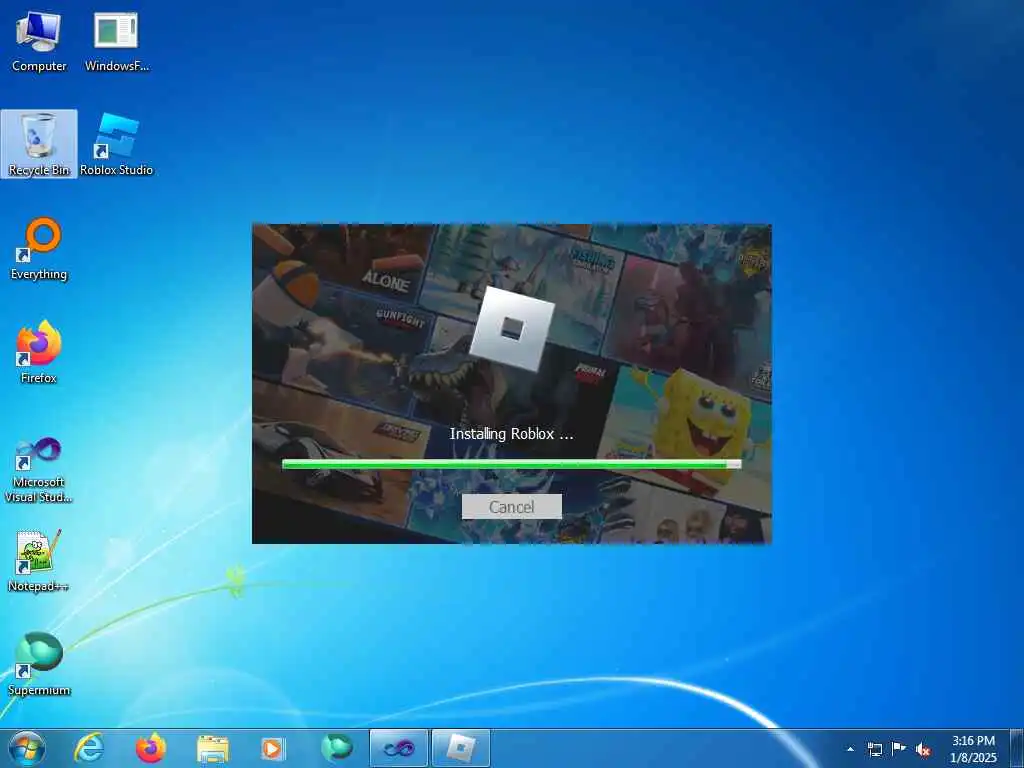Open Supermium from the taskbar

(x=336, y=748)
